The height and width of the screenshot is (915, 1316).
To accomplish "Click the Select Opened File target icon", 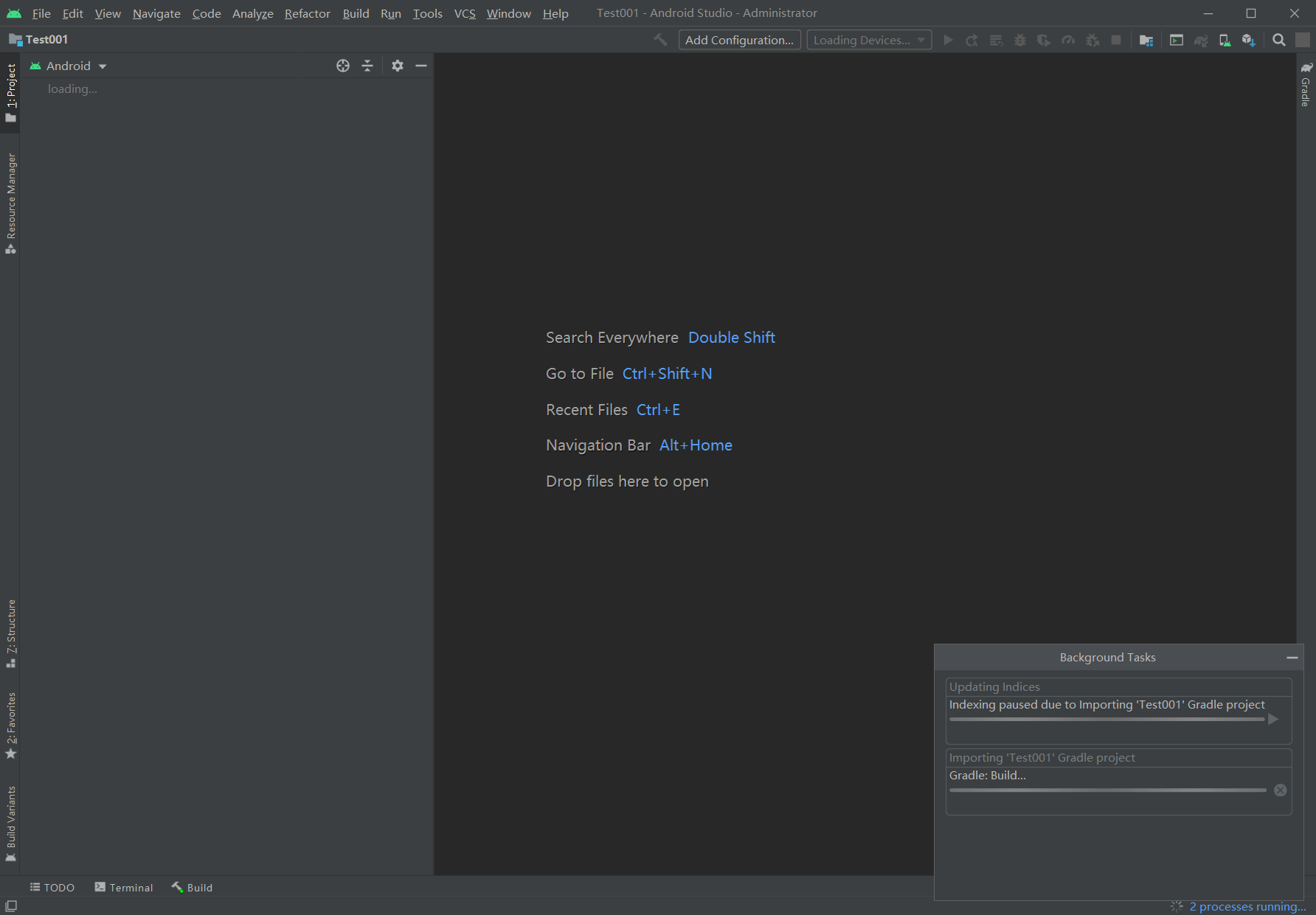I will click(x=343, y=66).
